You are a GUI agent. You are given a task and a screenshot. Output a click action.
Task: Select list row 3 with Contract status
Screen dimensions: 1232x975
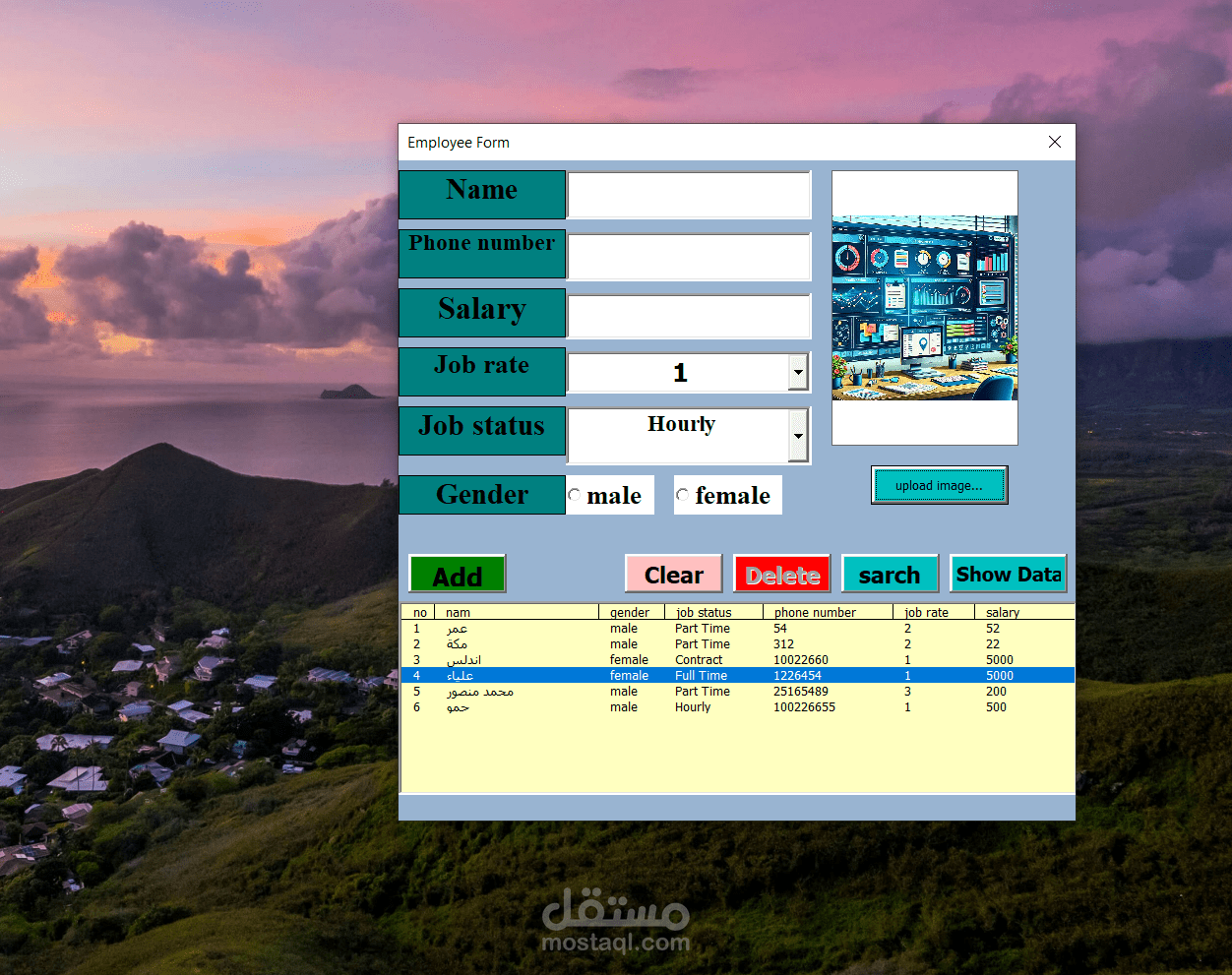click(738, 660)
